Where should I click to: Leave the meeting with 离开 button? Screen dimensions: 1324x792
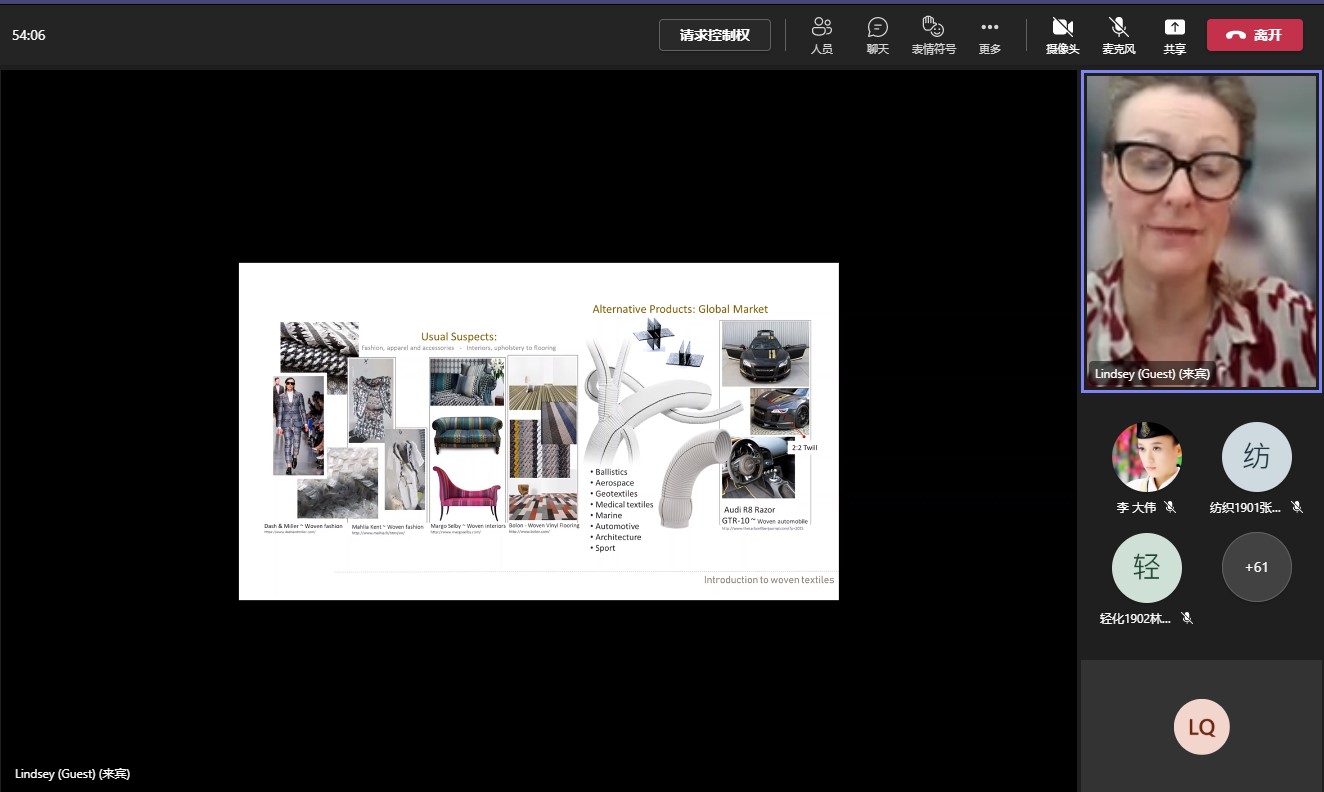(1254, 35)
